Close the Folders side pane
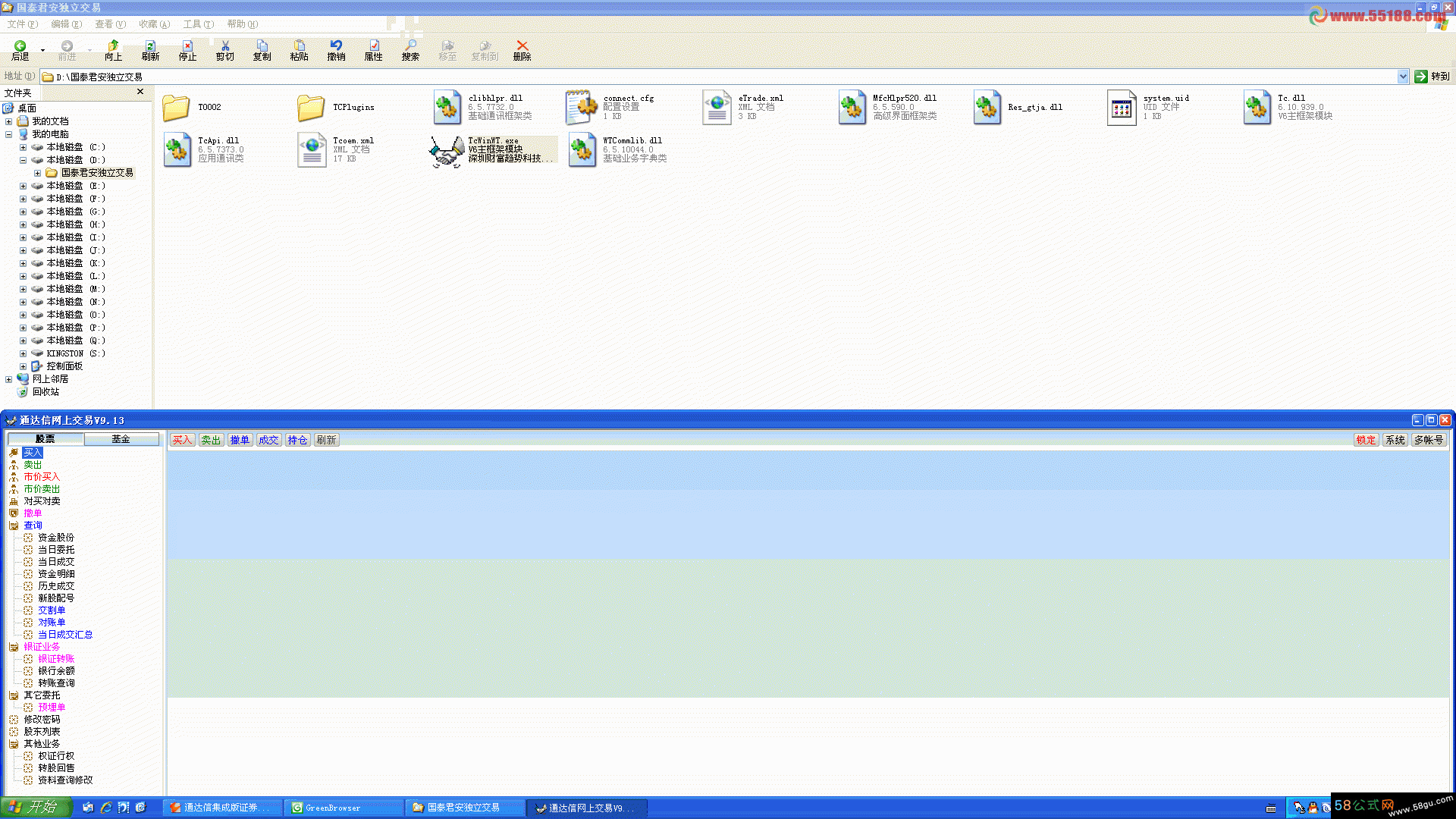Screen dimensions: 1456x819 pos(140,92)
